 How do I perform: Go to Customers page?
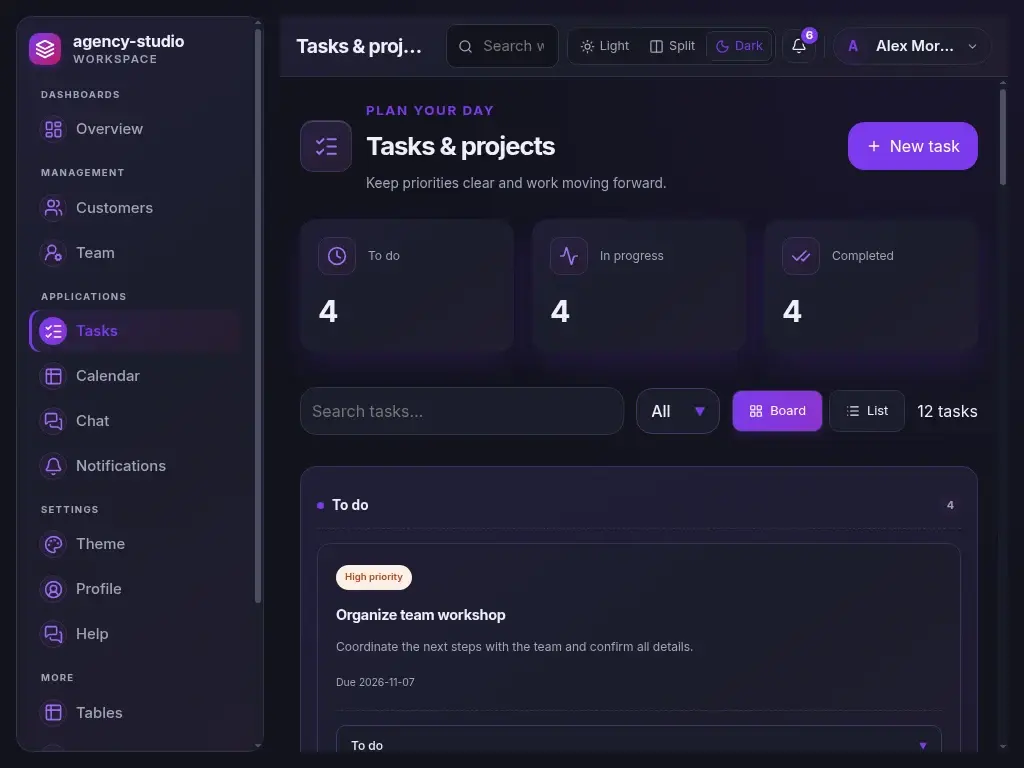tap(136, 208)
